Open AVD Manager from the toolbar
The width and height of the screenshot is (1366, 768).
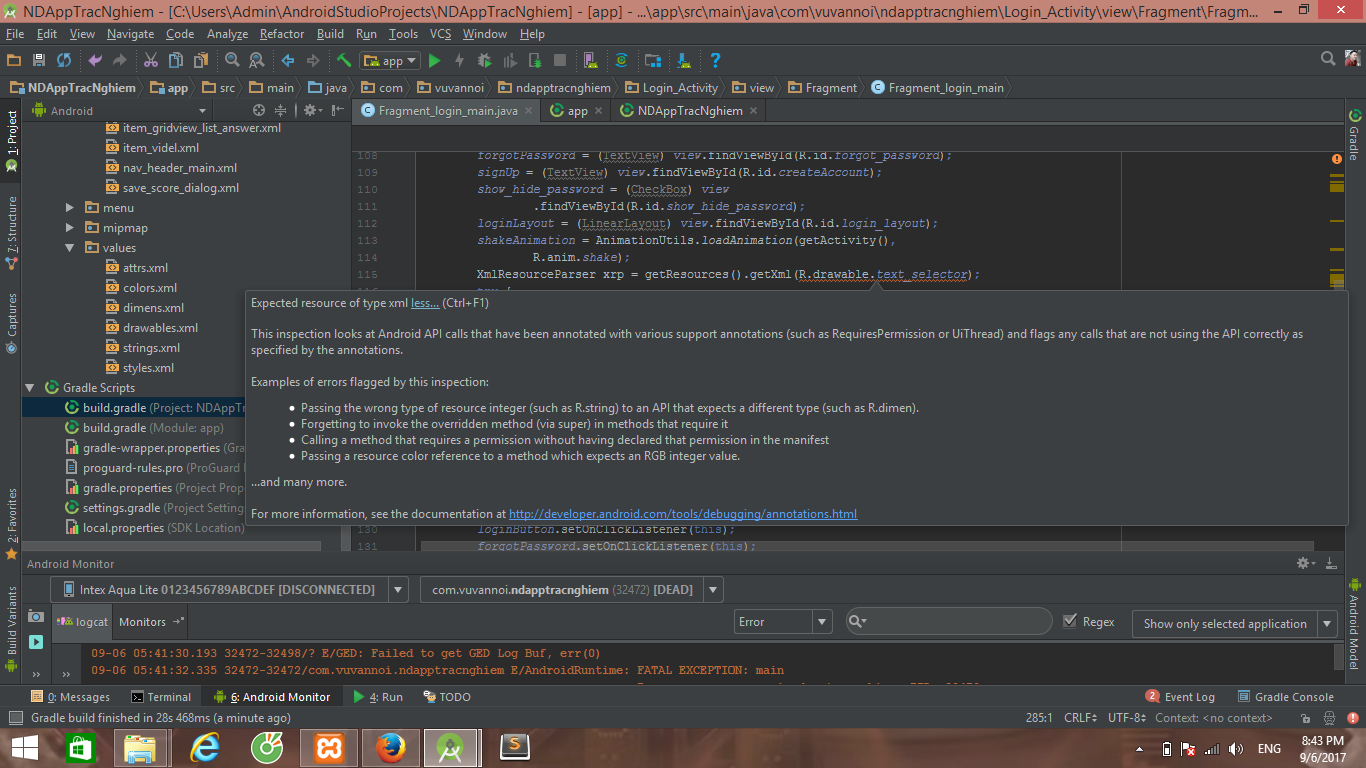pos(590,61)
